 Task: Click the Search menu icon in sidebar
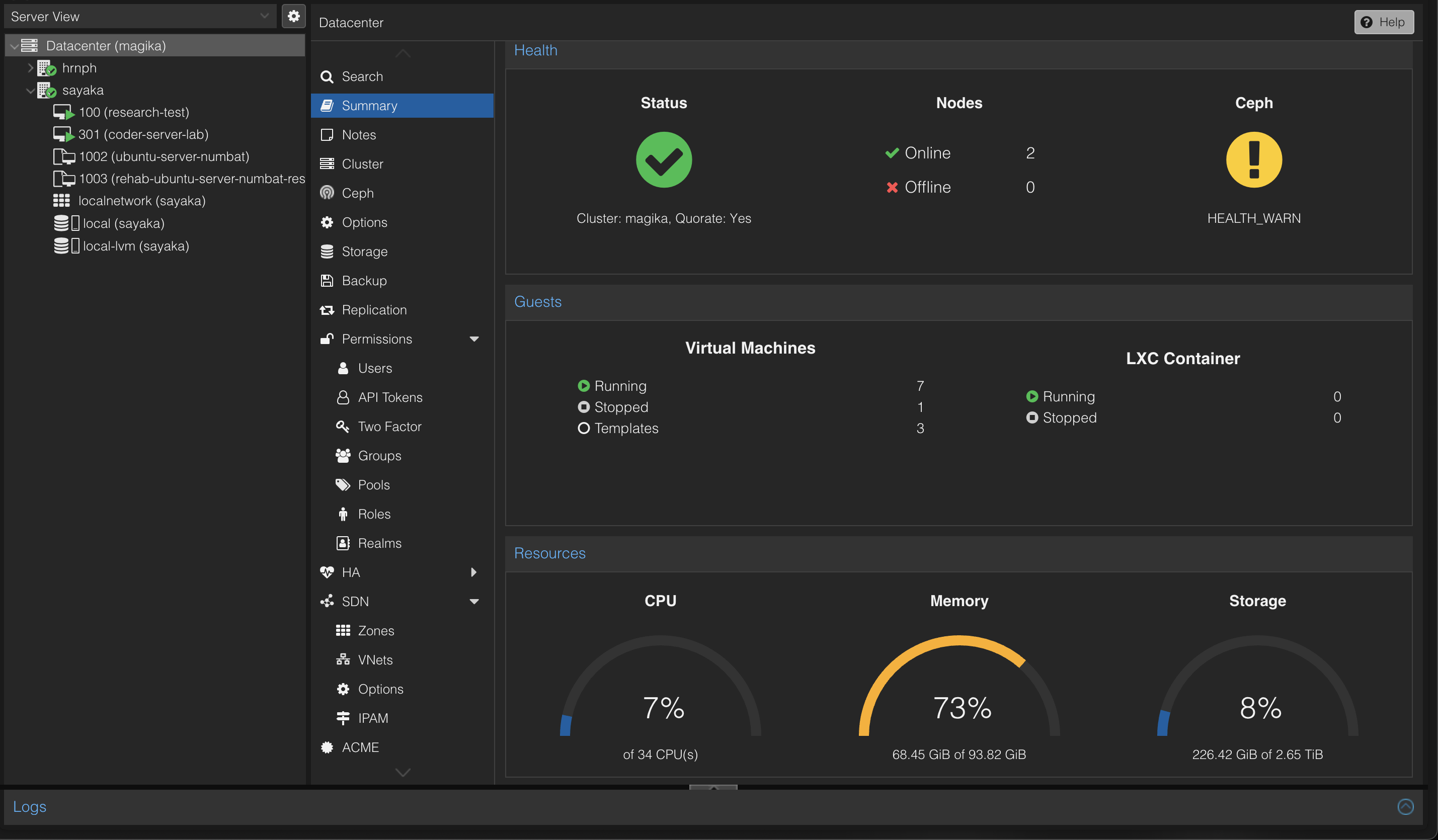327,76
